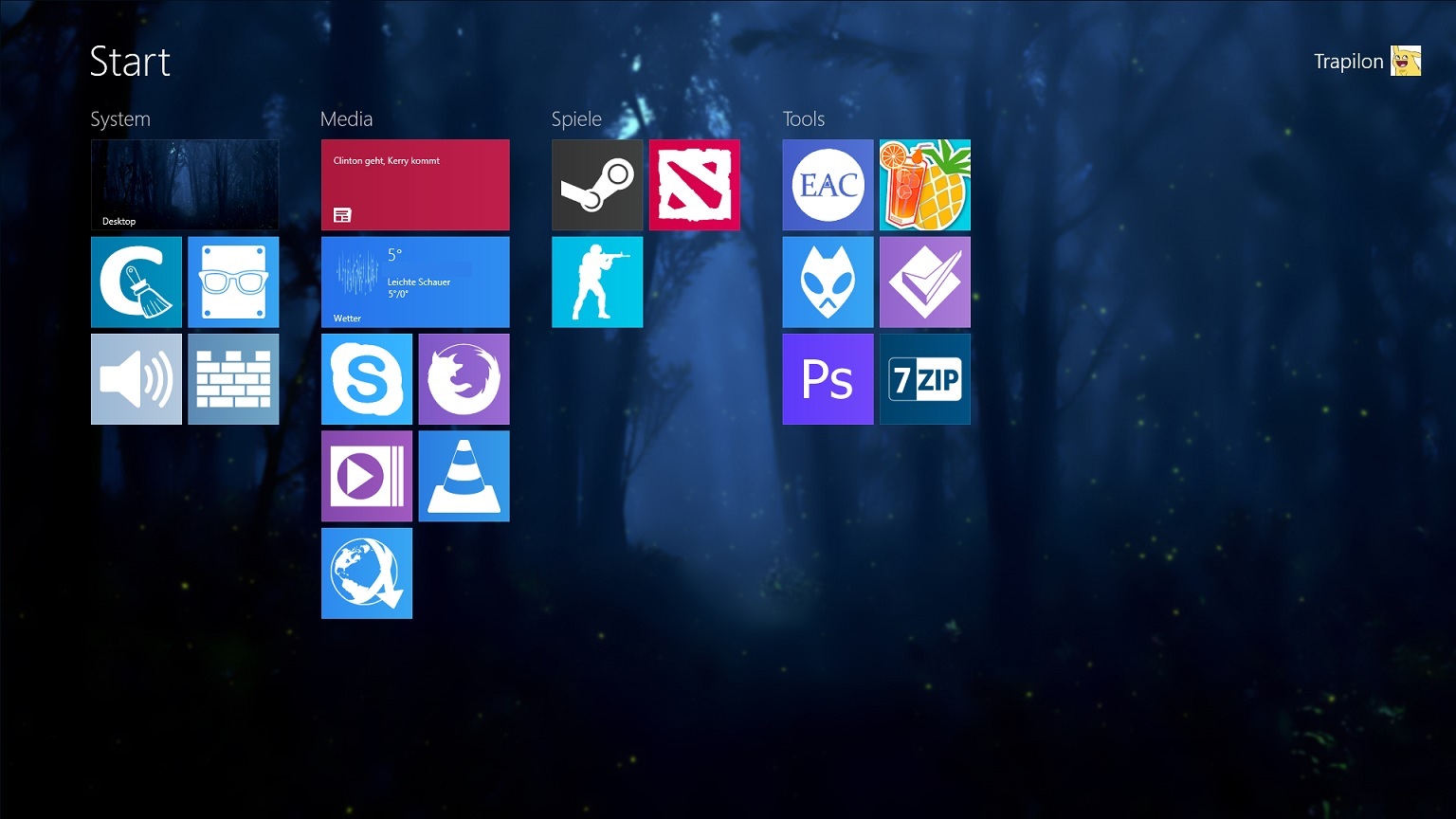Image resolution: width=1456 pixels, height=819 pixels.
Task: Click the user avatar picture
Action: (x=1406, y=61)
